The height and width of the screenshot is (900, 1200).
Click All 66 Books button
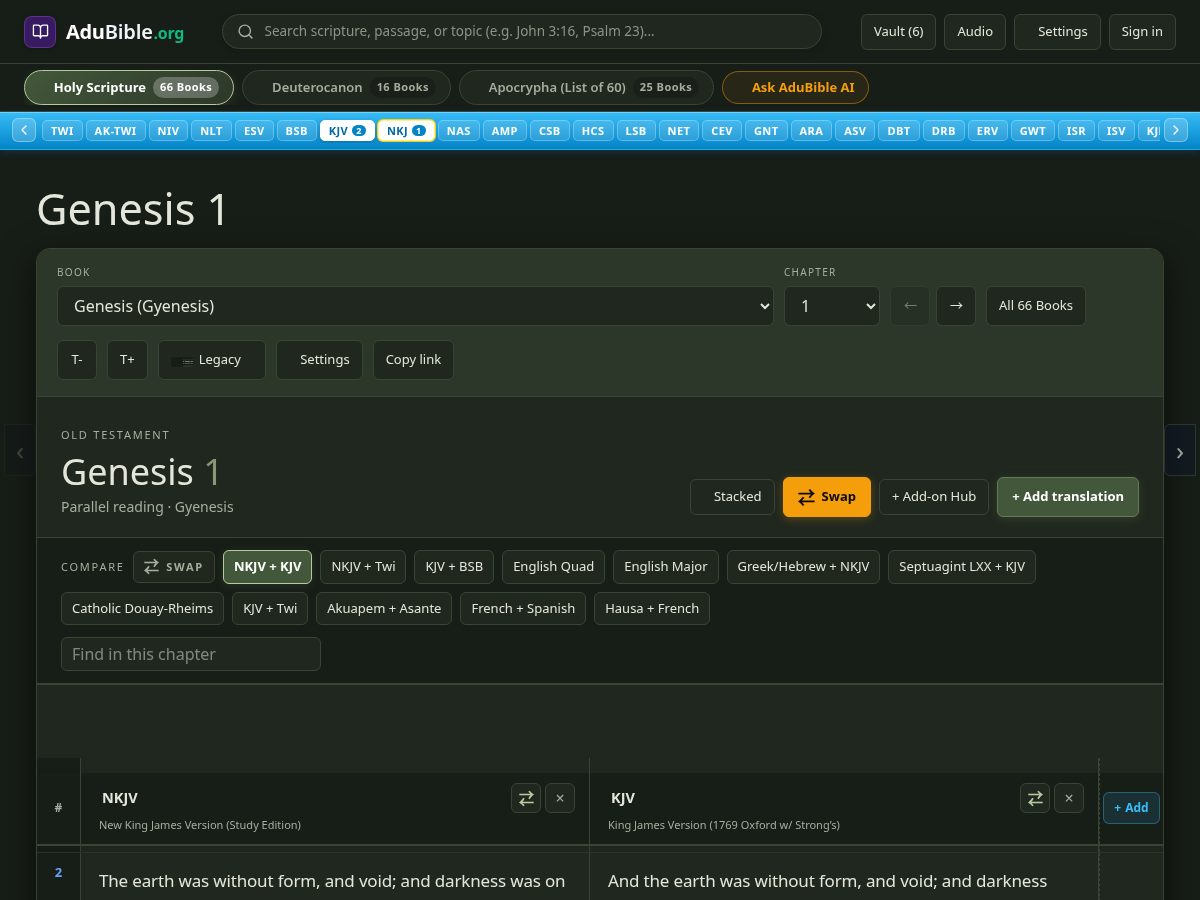pos(1035,306)
